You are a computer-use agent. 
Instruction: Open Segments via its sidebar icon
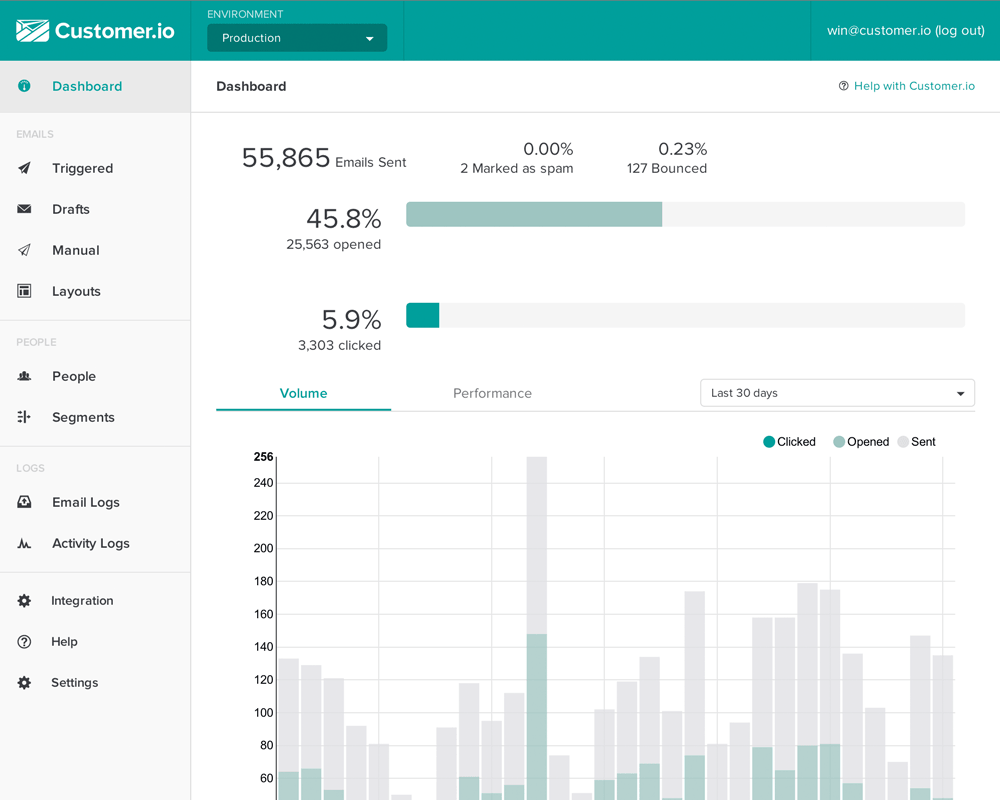[x=24, y=417]
